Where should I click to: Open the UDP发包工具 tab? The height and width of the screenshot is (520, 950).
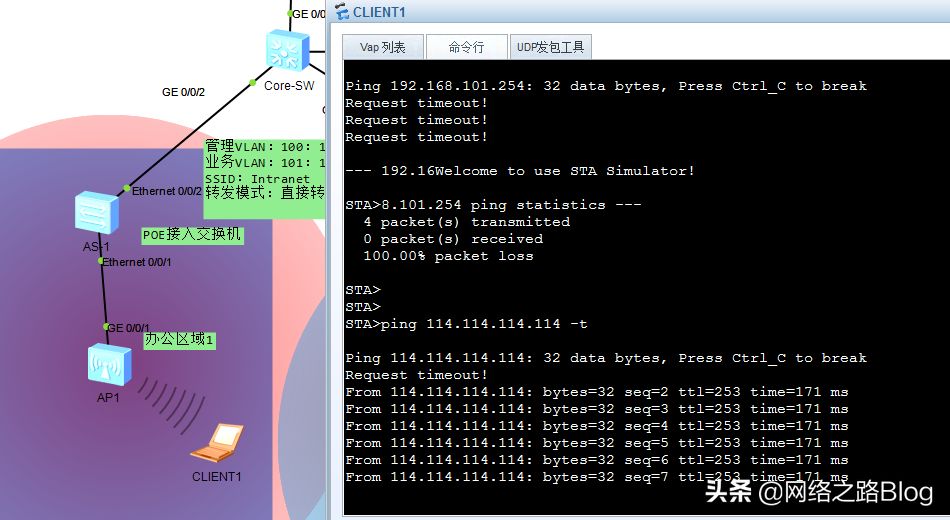(550, 47)
